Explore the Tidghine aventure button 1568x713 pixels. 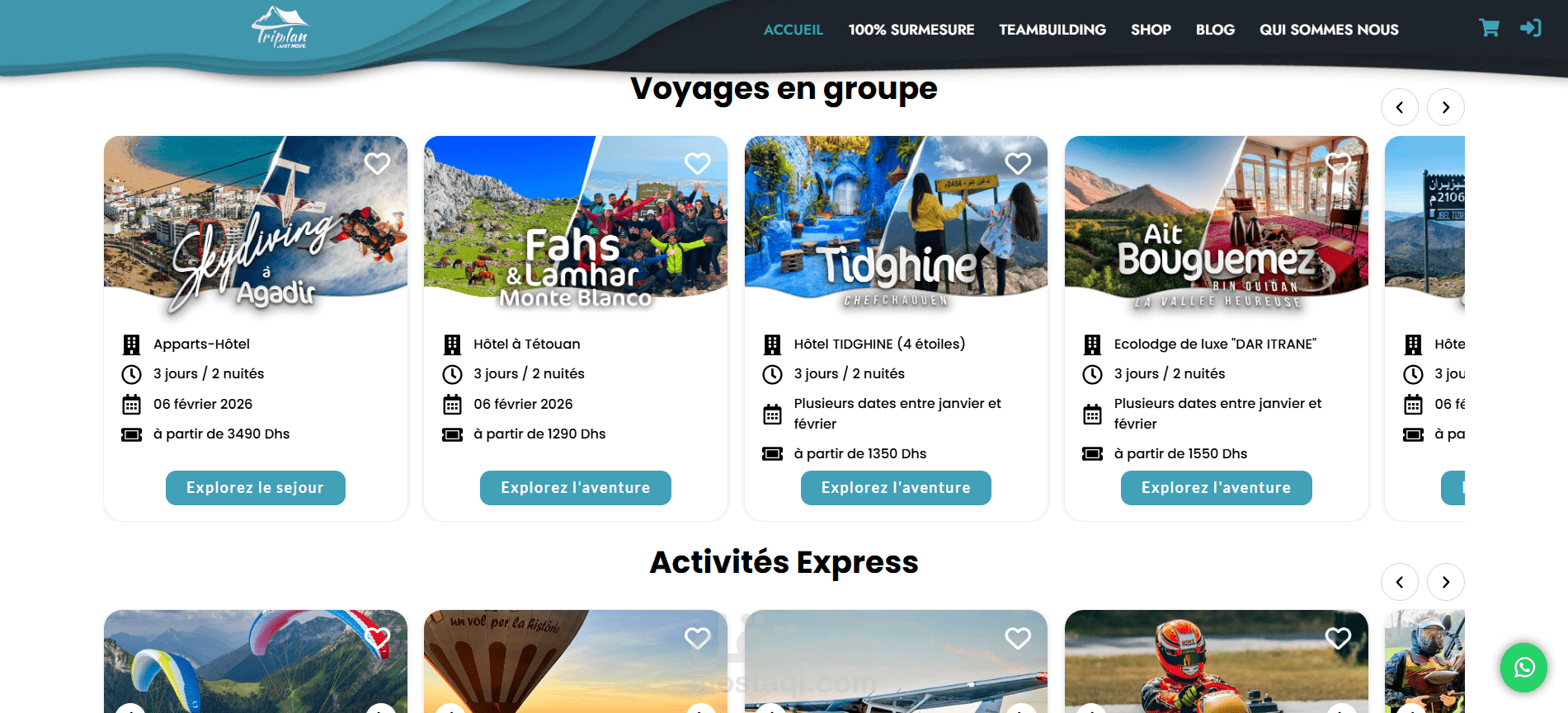coord(896,488)
